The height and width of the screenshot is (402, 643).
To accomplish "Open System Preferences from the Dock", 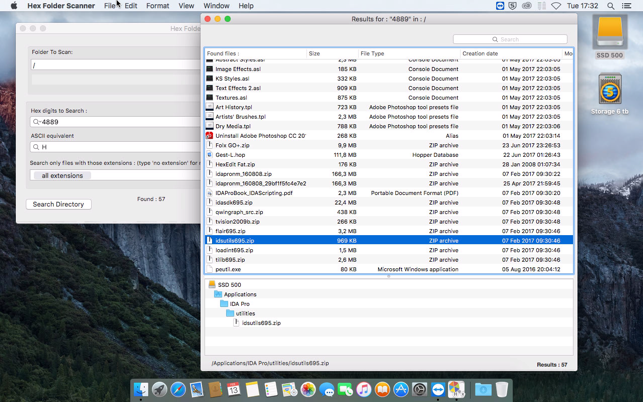I will click(420, 389).
